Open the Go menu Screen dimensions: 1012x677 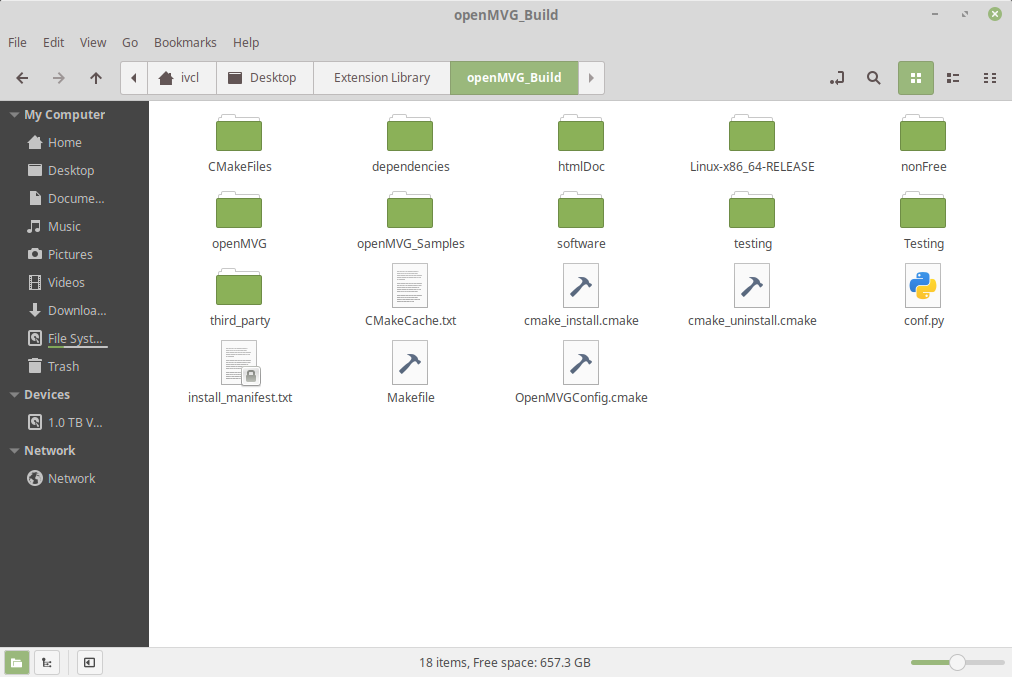point(129,42)
